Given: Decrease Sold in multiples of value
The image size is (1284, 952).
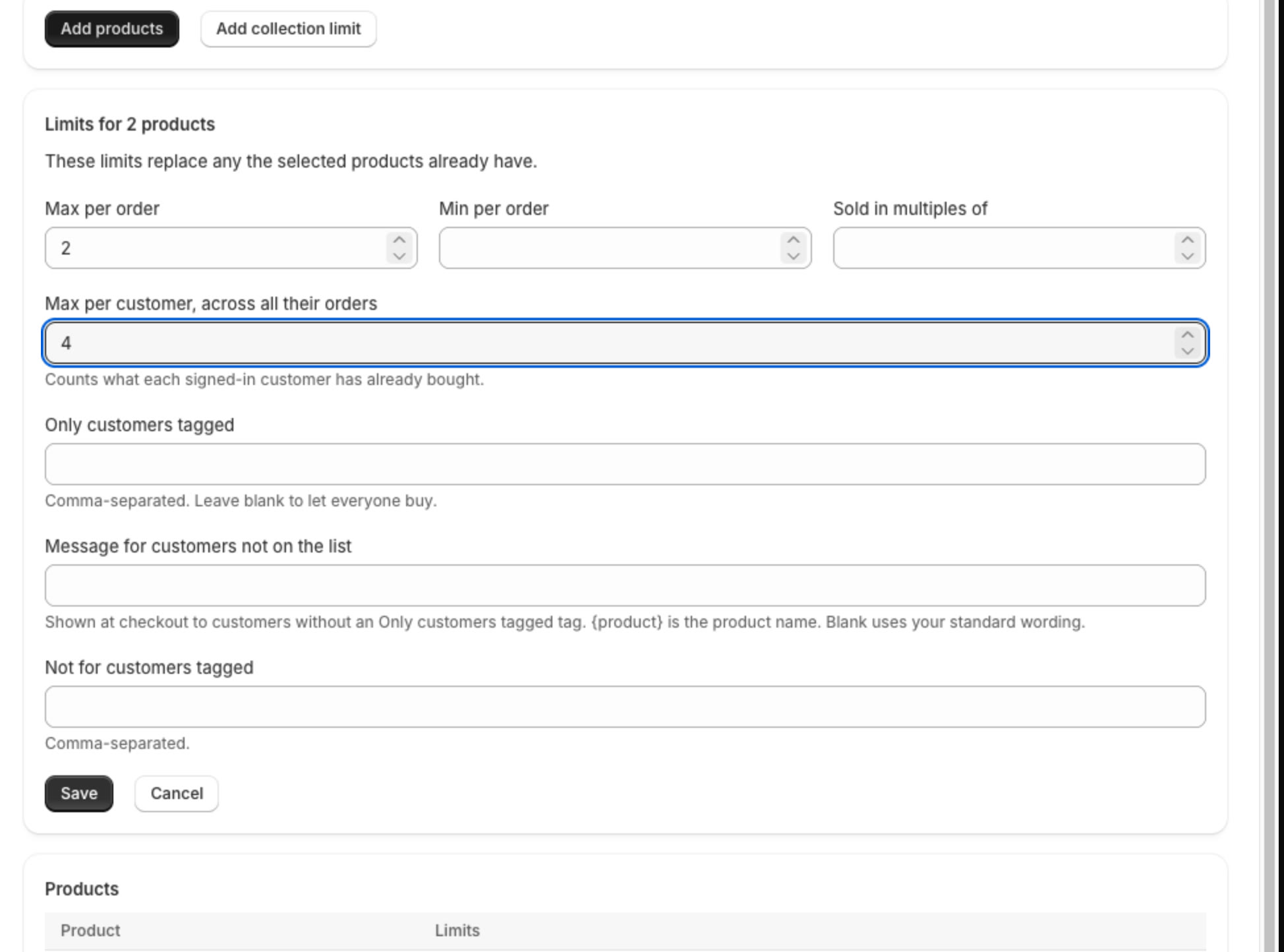Looking at the screenshot, I should coord(1188,256).
